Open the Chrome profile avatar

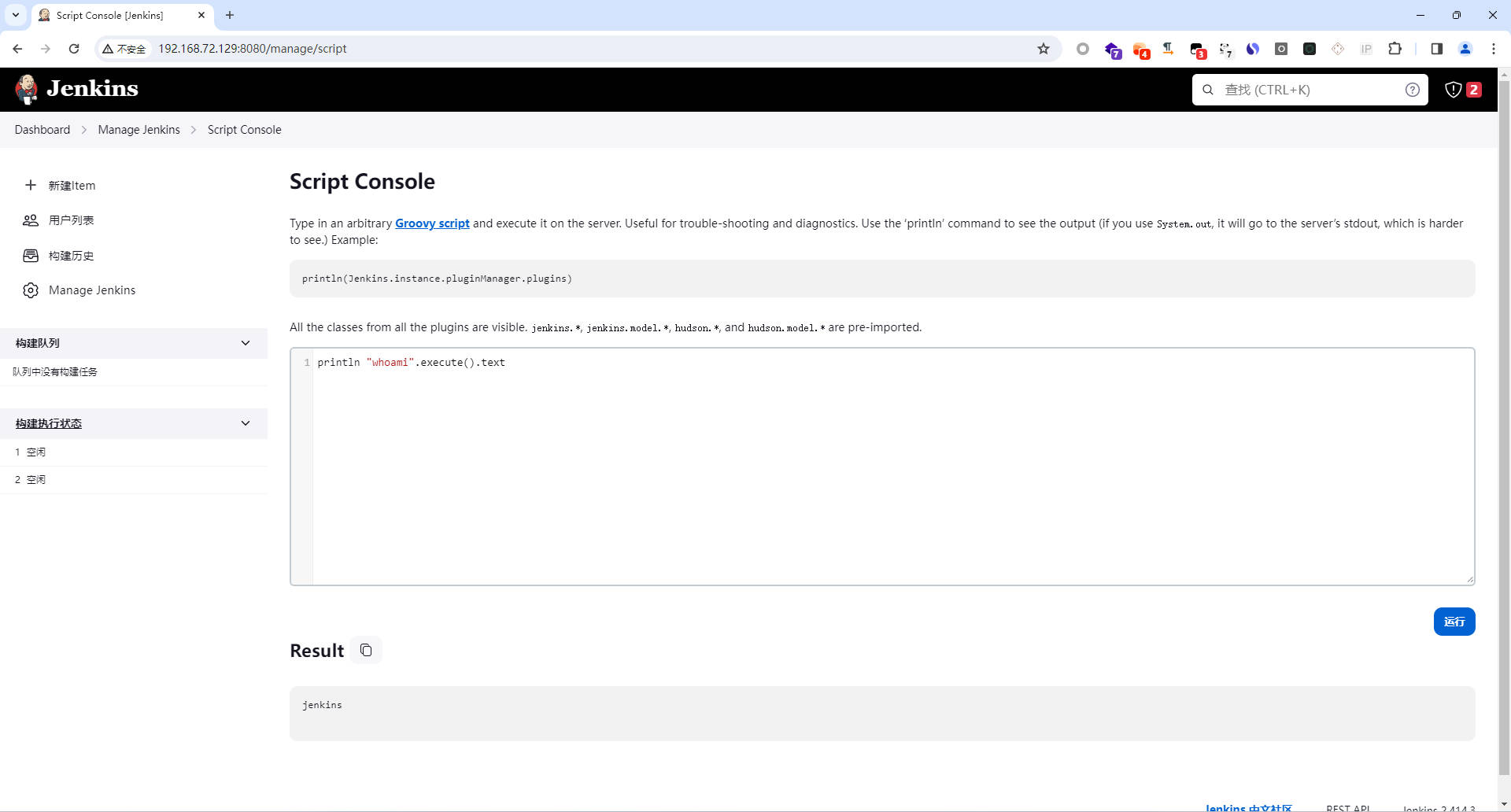tap(1465, 49)
